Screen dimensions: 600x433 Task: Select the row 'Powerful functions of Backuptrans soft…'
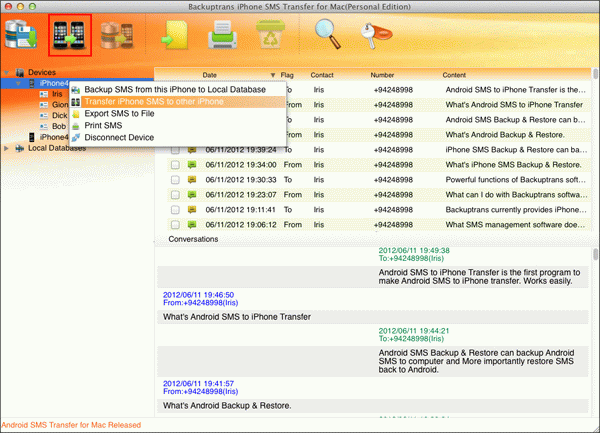coord(378,180)
